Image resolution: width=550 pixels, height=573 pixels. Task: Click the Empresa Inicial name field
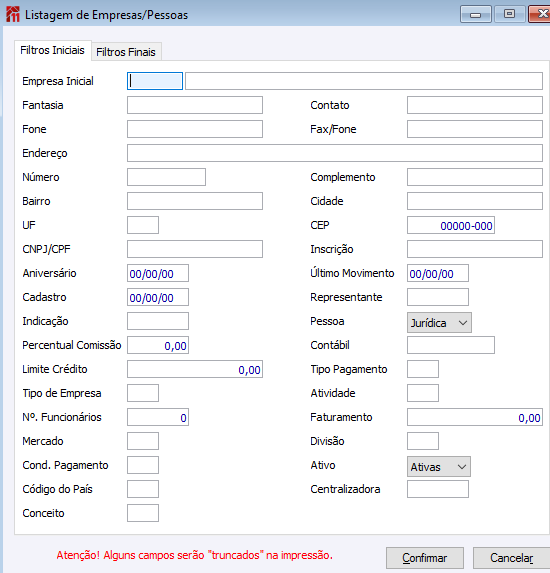364,81
